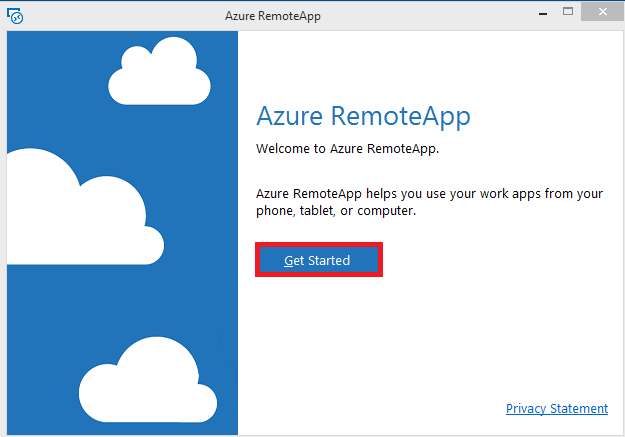Click the Azure RemoteApp title bar icon

pos(13,15)
